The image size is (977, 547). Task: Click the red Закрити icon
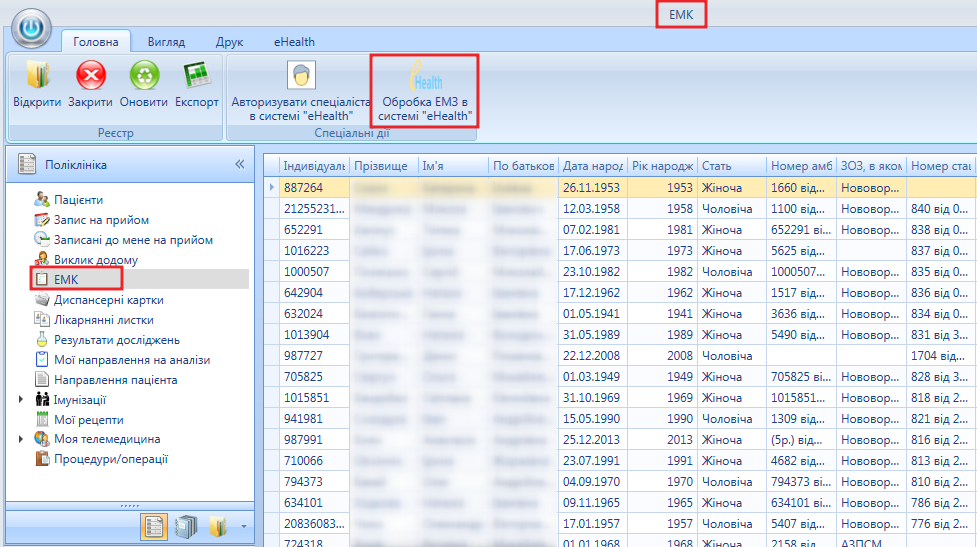point(90,84)
